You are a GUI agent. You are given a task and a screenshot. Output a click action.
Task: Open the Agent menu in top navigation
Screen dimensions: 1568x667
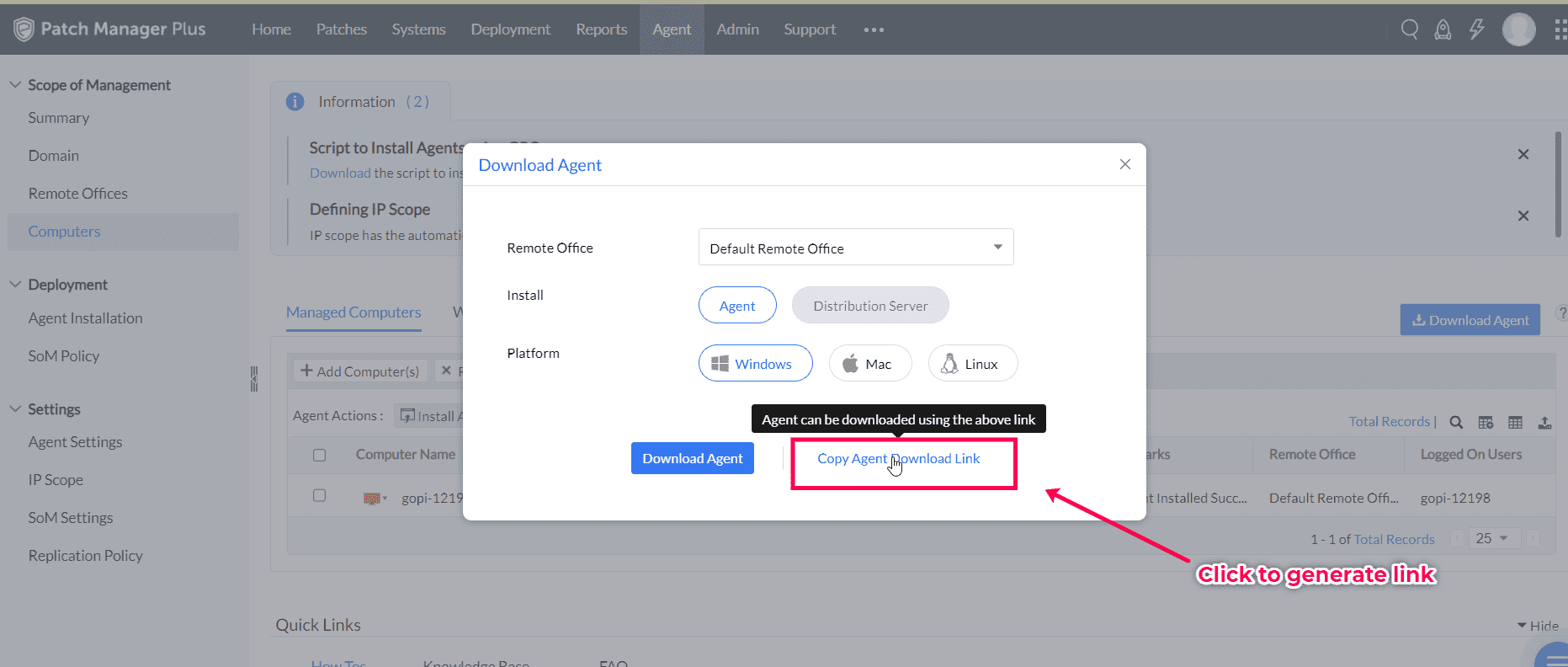672,29
